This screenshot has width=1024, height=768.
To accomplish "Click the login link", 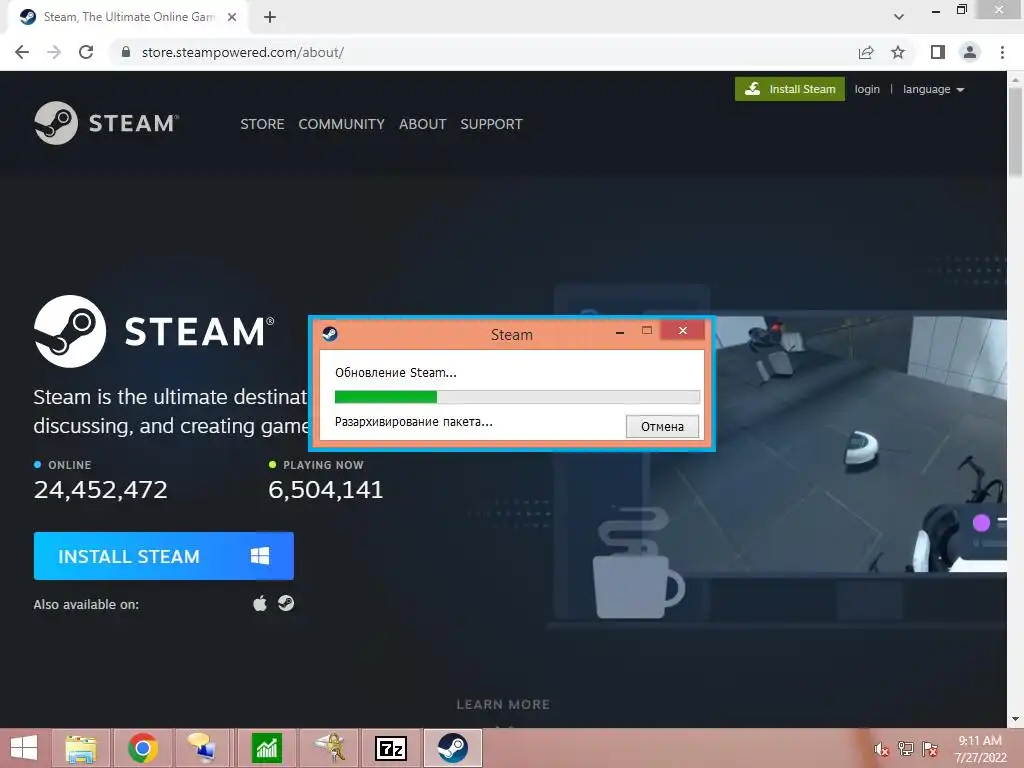I will 867,89.
